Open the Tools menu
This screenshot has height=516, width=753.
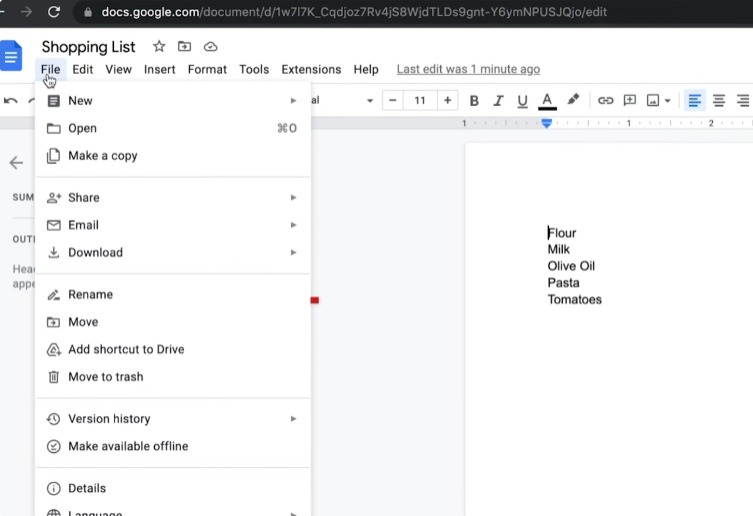tap(254, 69)
